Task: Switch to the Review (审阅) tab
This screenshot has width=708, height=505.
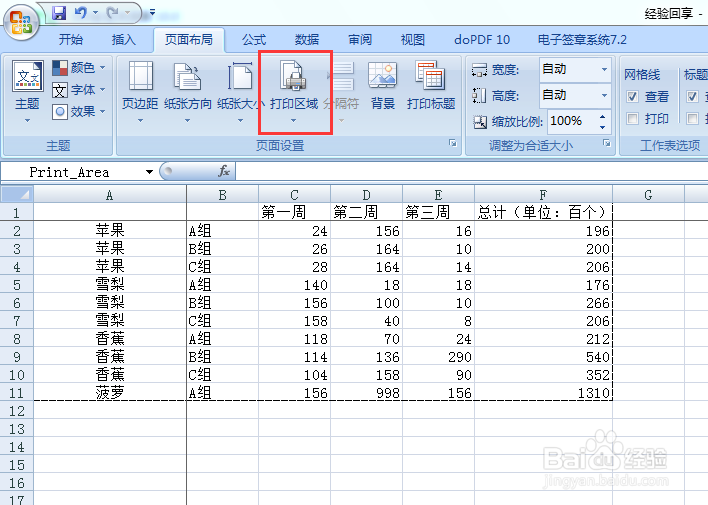Action: (360, 40)
